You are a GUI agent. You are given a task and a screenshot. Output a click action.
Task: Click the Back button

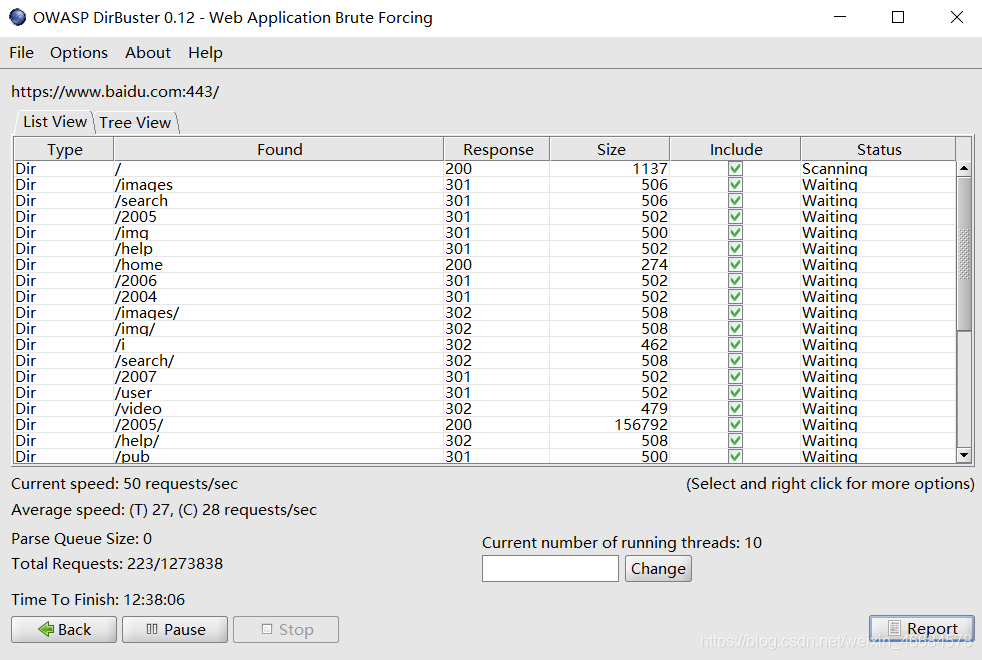pyautogui.click(x=64, y=629)
